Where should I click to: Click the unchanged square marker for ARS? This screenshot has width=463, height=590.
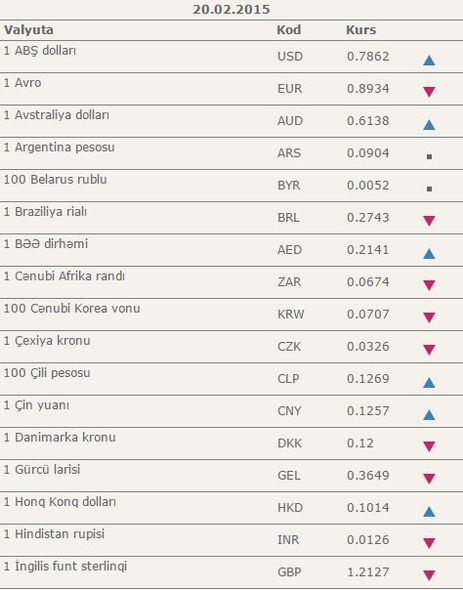click(x=429, y=157)
